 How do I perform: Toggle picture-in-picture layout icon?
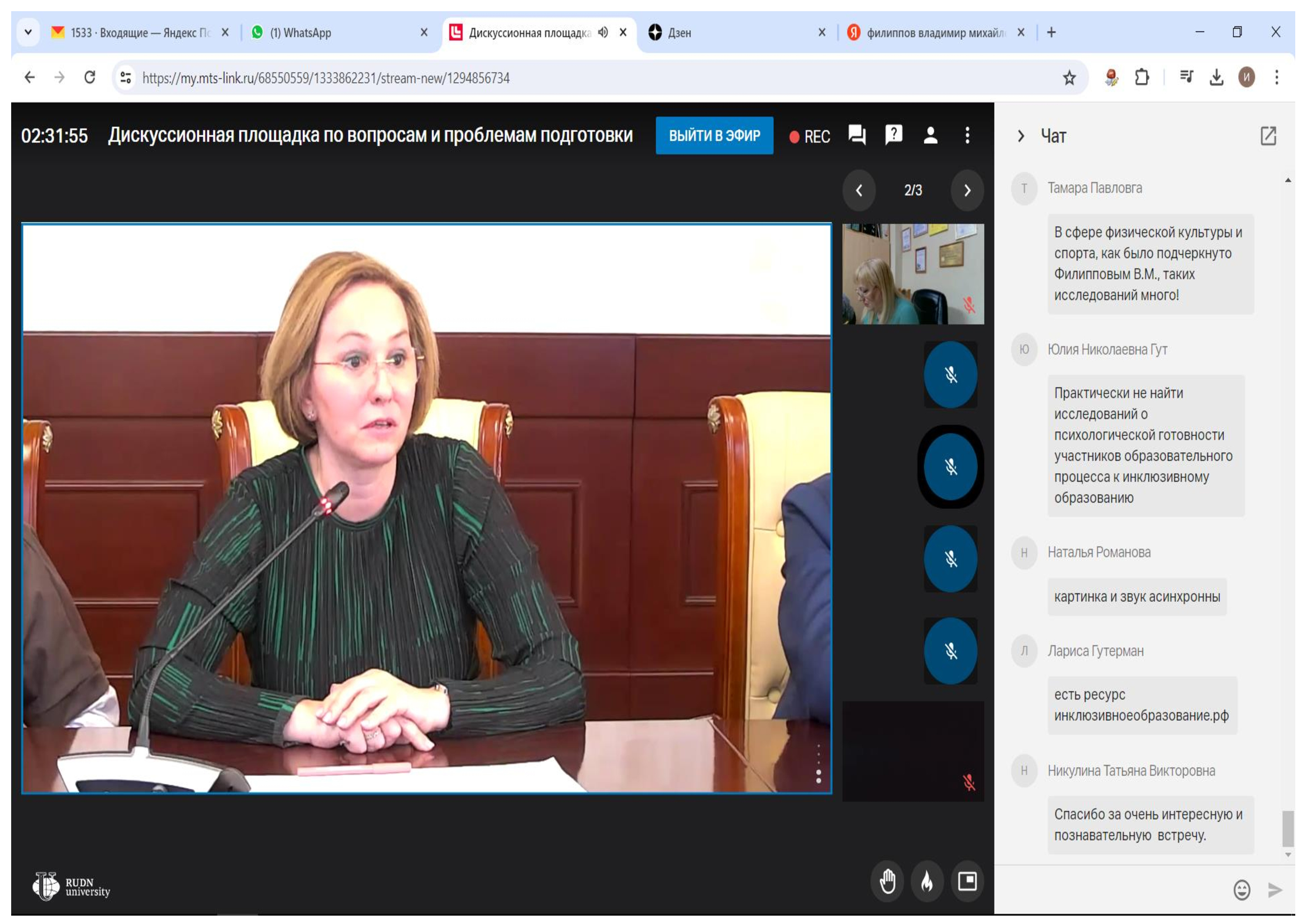(x=967, y=883)
